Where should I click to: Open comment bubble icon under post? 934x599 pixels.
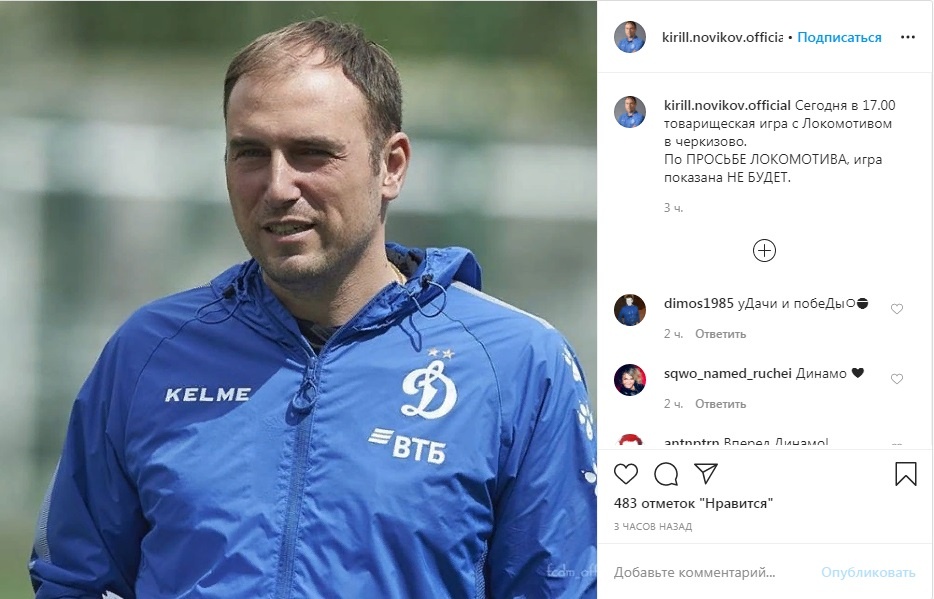[665, 474]
